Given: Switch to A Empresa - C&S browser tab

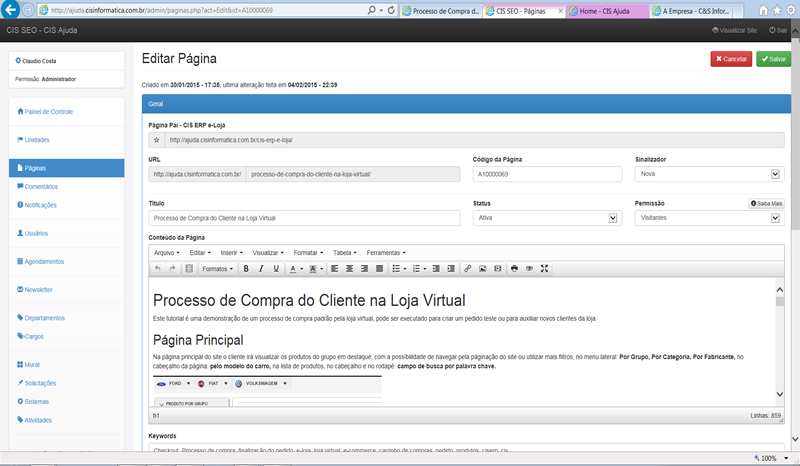Looking at the screenshot, I should [692, 11].
